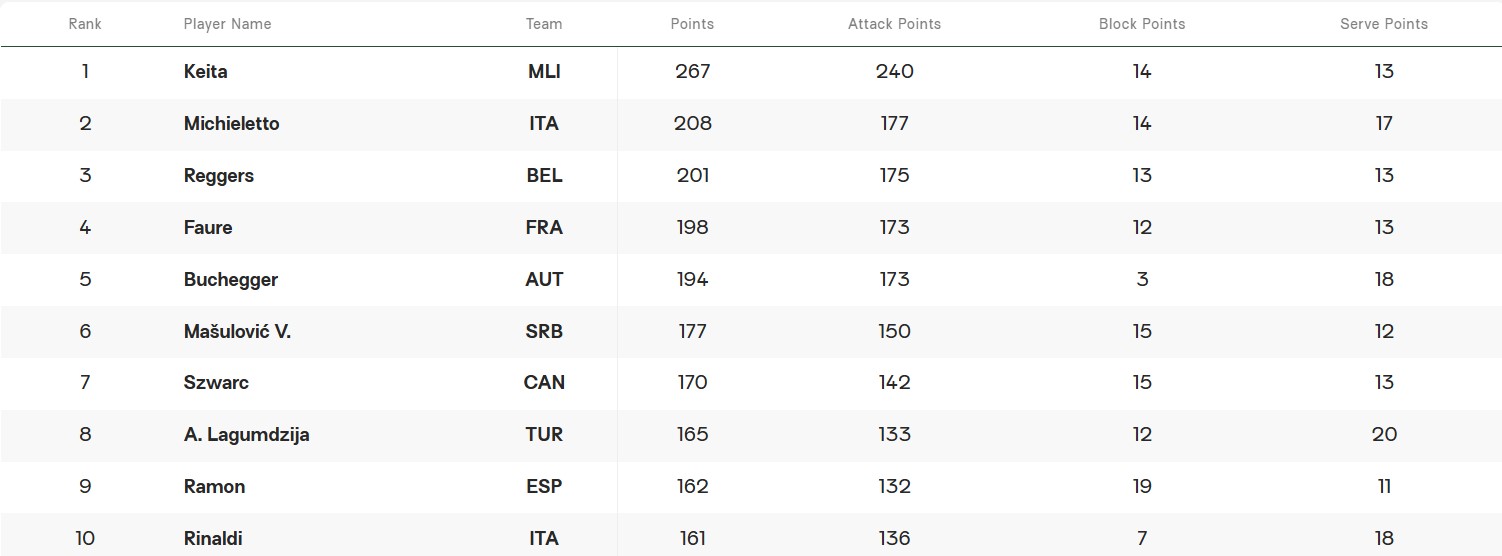This screenshot has width=1502, height=556.
Task: Select the Team column header
Action: pyautogui.click(x=544, y=24)
